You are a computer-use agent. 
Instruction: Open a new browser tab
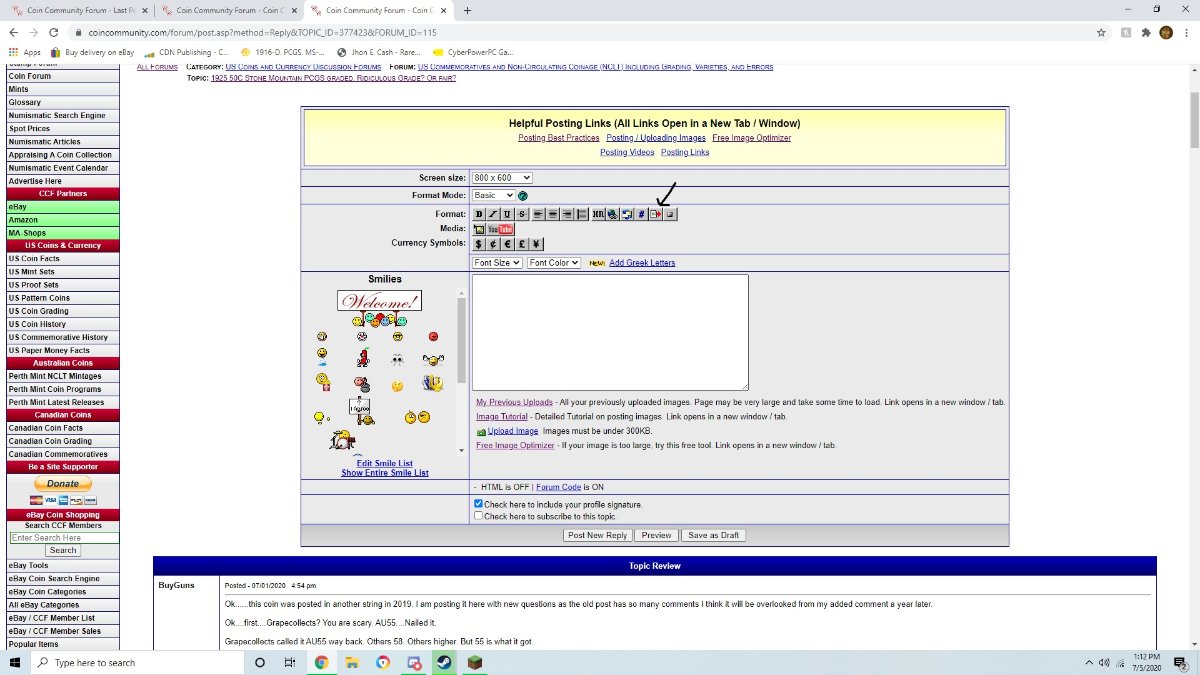[467, 10]
